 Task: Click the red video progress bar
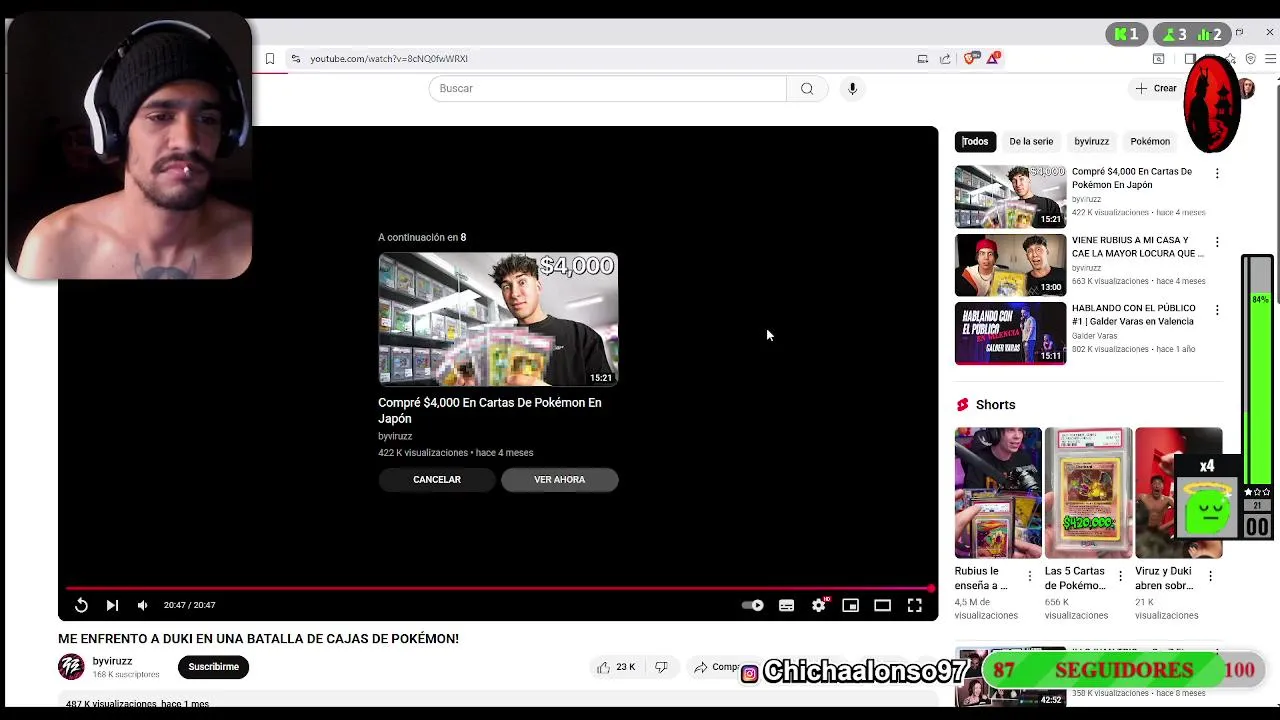pos(498,588)
